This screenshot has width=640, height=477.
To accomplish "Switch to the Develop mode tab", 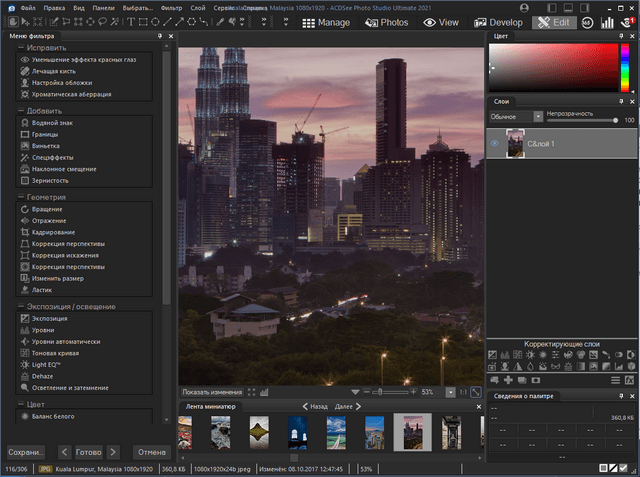I will (498, 22).
